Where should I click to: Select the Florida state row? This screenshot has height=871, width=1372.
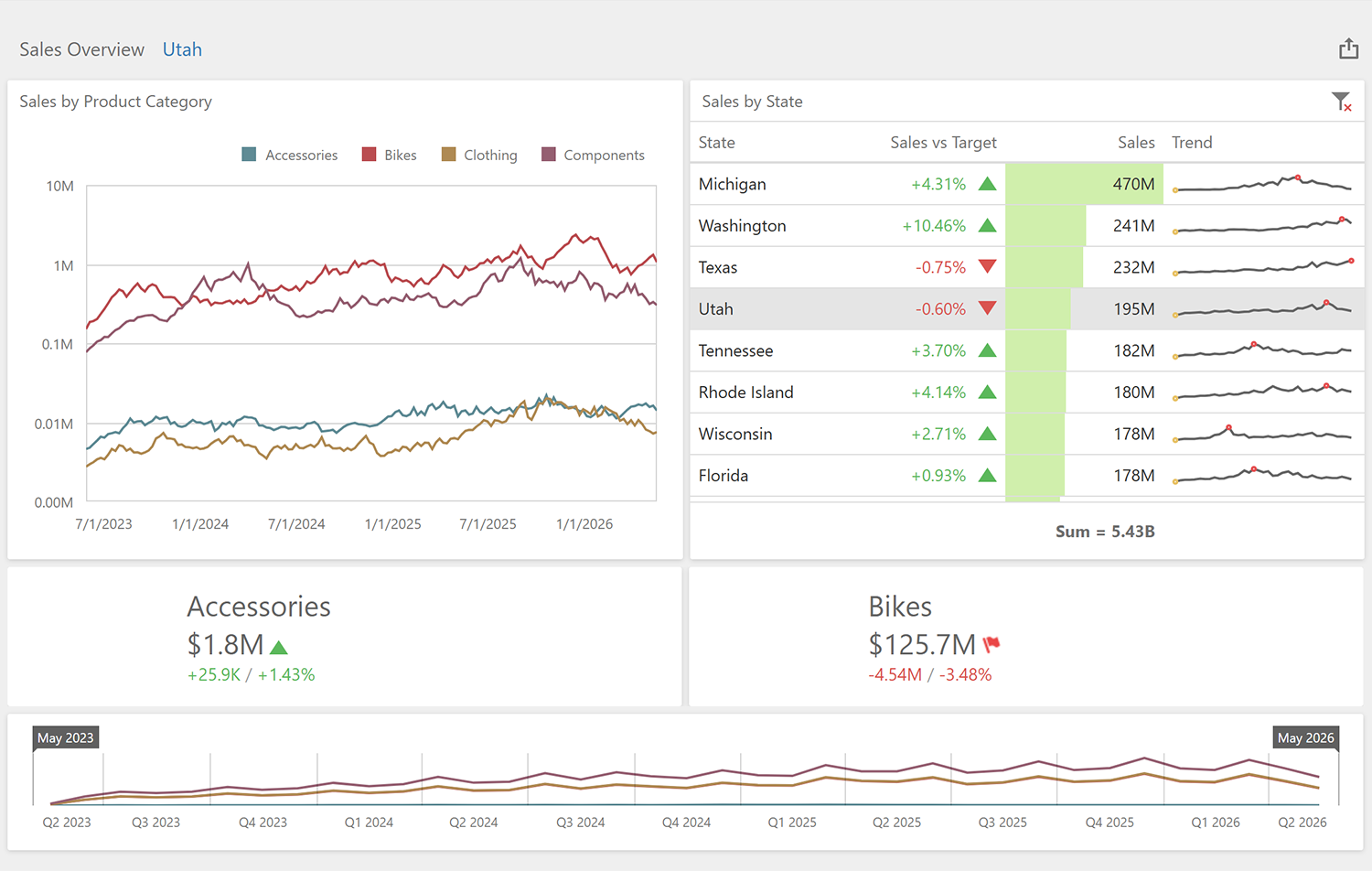click(x=1027, y=475)
